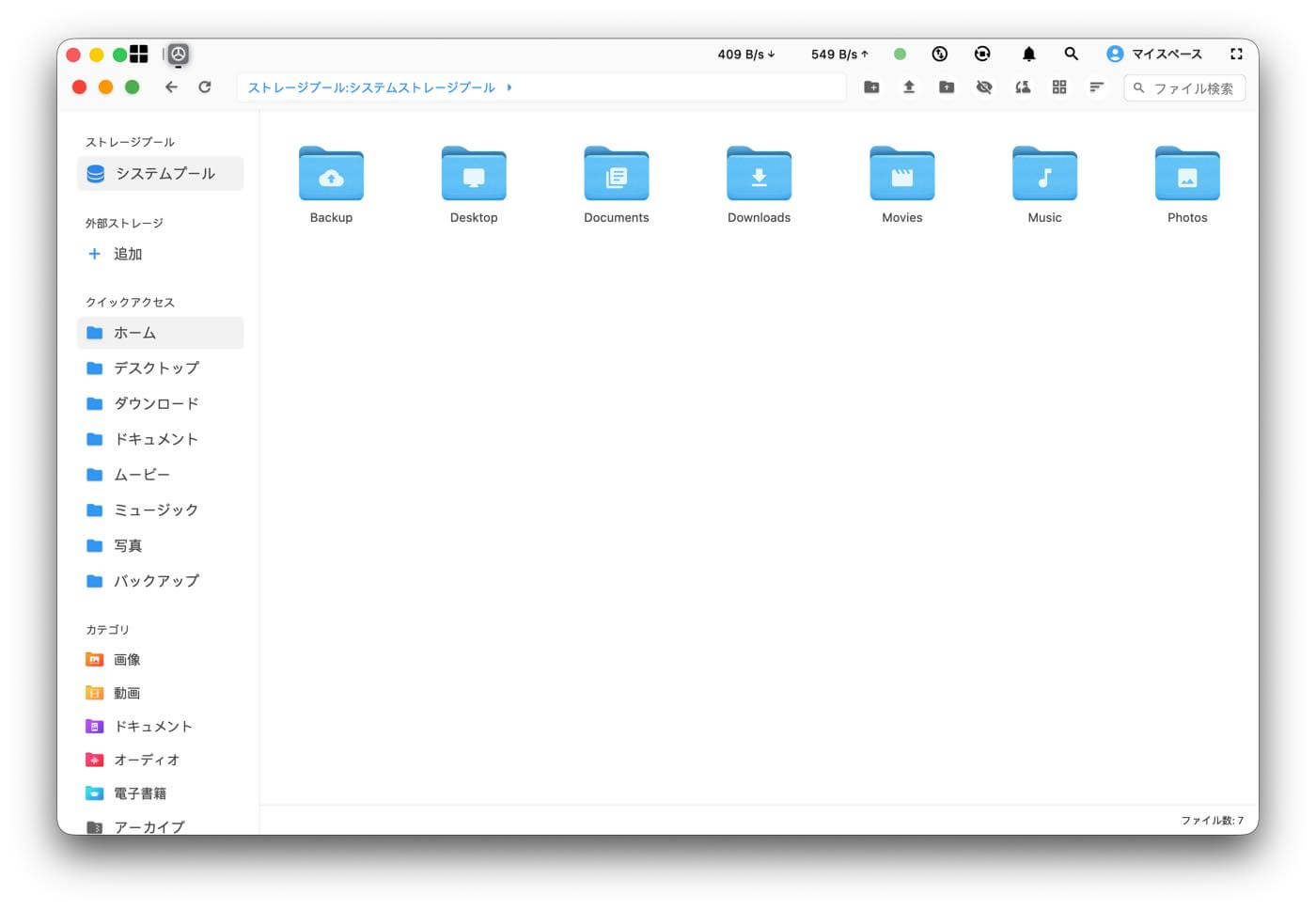Go back with the left arrow
Screen dimensions: 1316x910
coord(171,87)
